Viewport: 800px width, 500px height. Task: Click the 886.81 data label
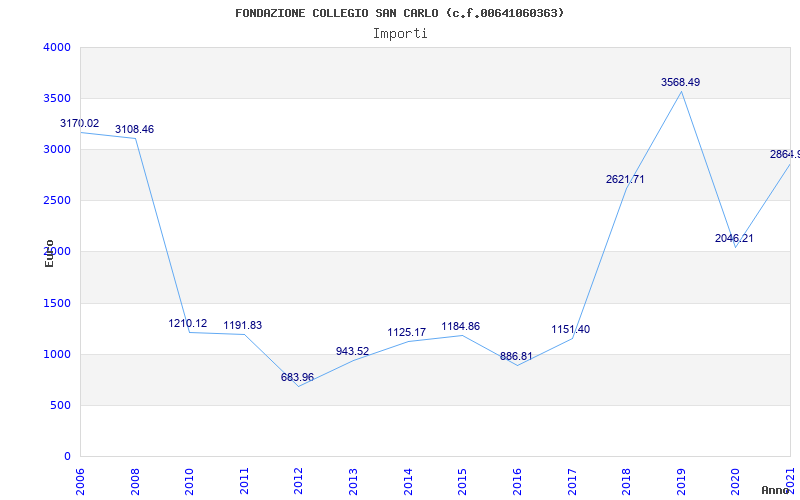516,357
